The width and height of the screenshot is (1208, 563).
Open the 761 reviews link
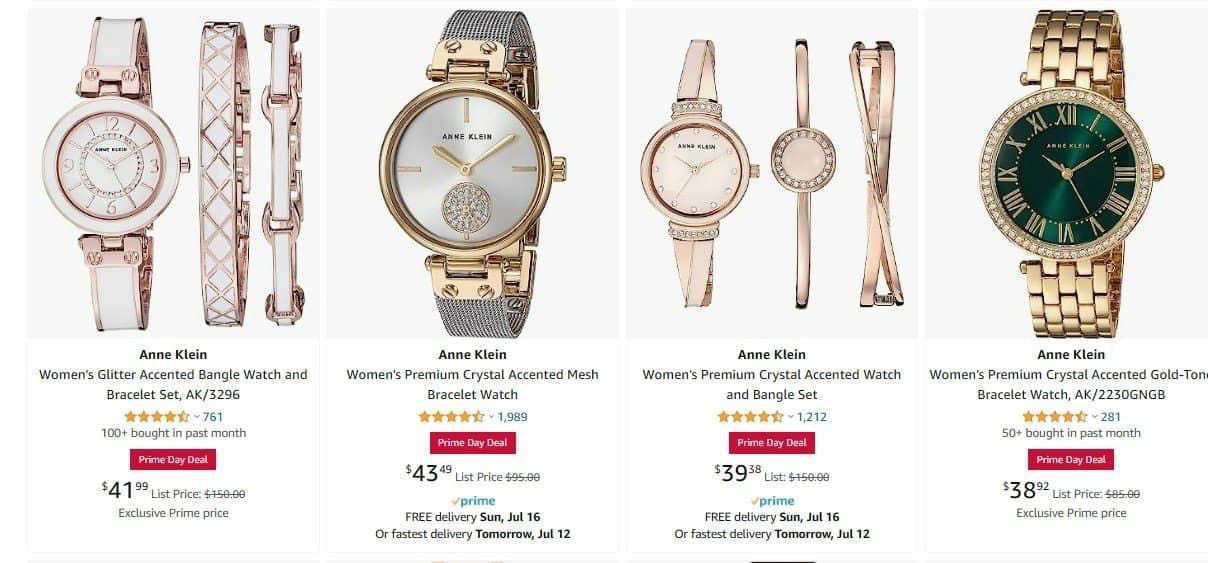pyautogui.click(x=213, y=417)
